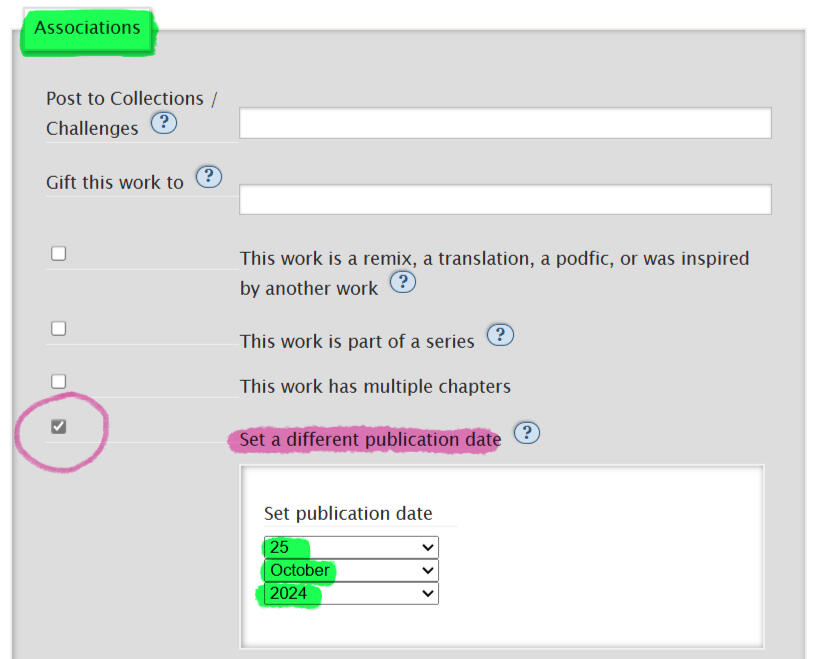Screen dimensions: 819x659
Task: Check the remix, translation, podfic checkbox
Action: (59, 253)
